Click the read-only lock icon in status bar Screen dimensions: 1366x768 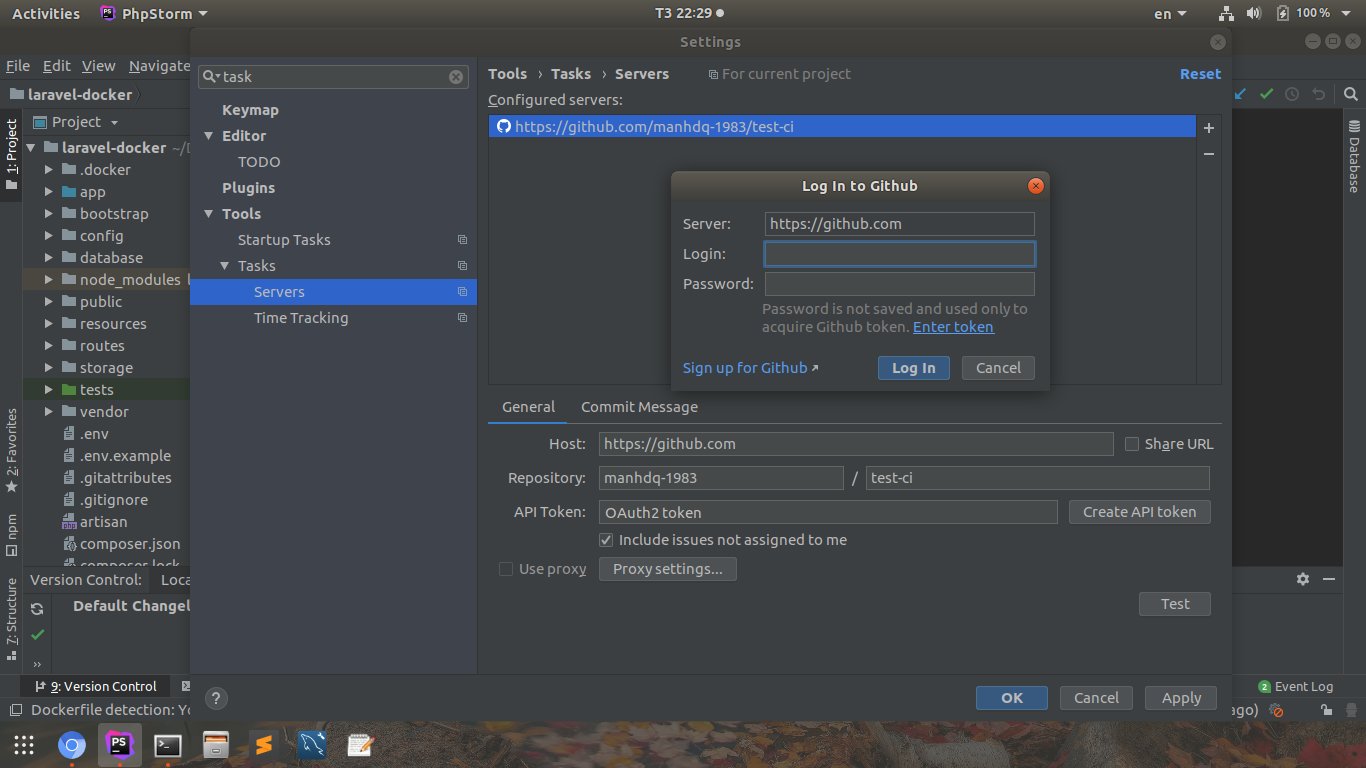pos(1326,710)
